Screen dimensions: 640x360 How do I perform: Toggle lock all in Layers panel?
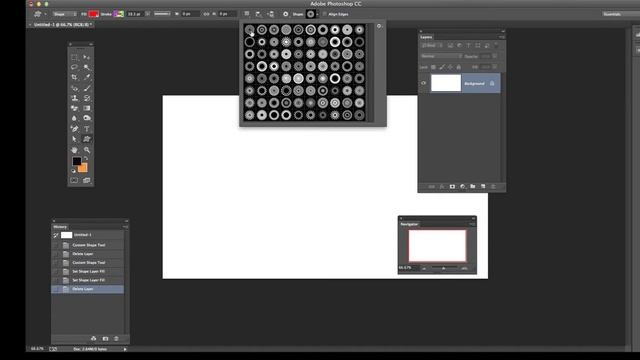[x=458, y=67]
